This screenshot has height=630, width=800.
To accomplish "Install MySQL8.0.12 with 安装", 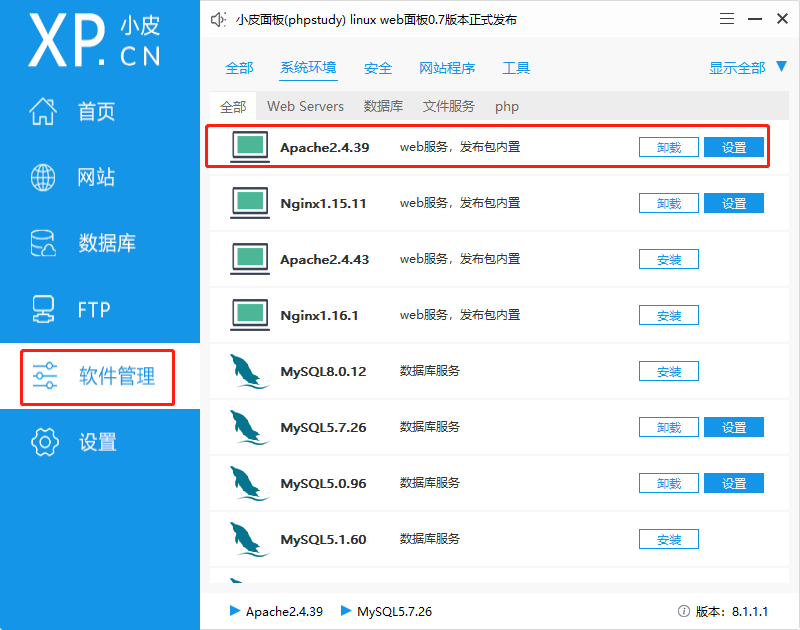I will pos(668,371).
